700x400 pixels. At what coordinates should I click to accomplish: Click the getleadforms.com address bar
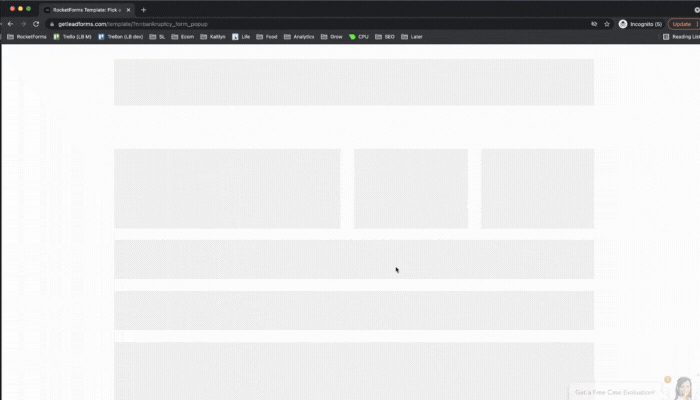click(x=300, y=23)
